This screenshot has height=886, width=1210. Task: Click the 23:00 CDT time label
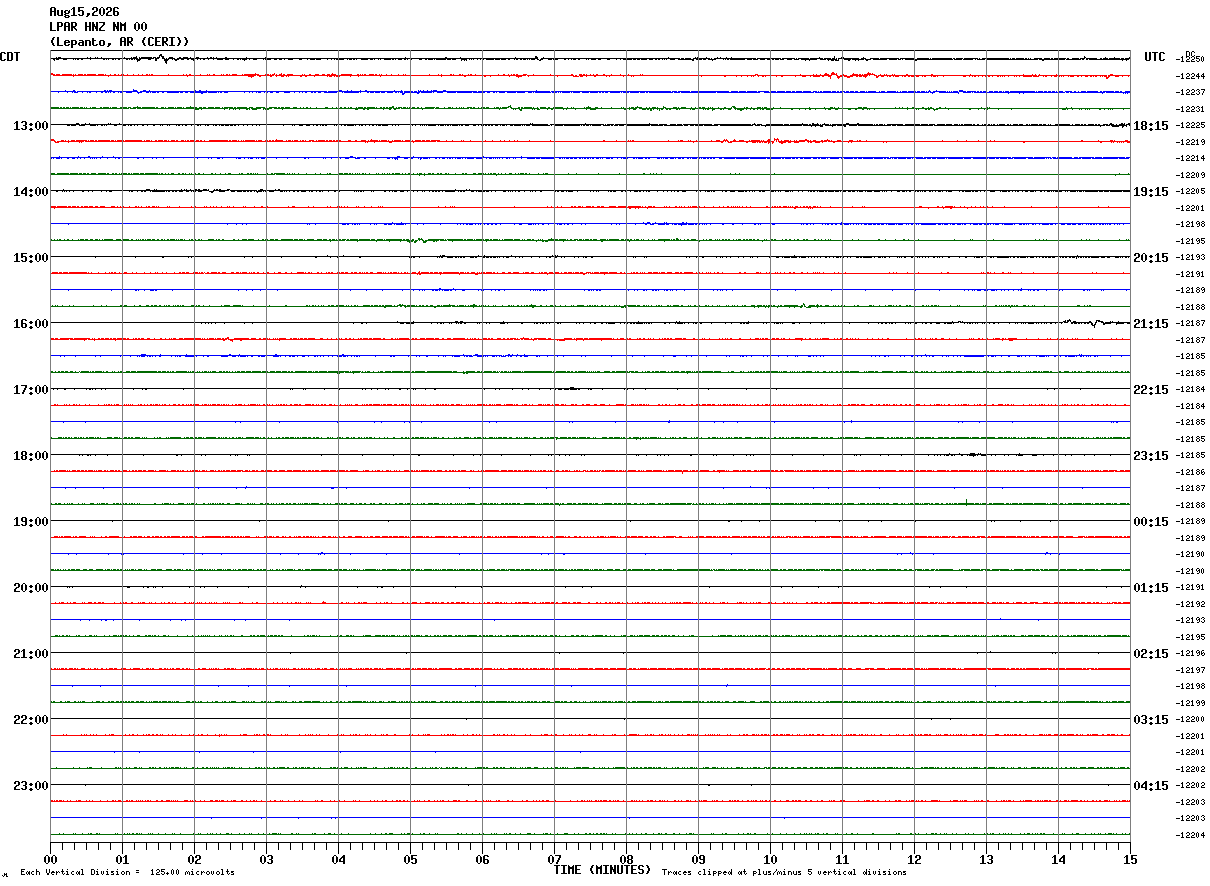(30, 785)
